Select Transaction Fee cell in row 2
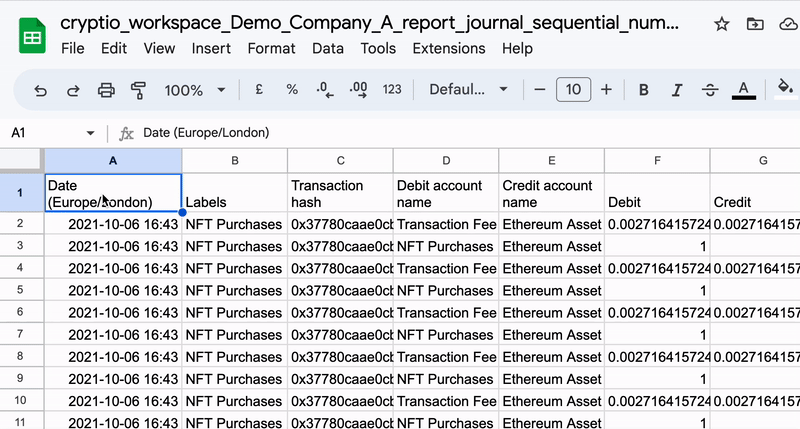800x429 pixels. pyautogui.click(x=446, y=224)
